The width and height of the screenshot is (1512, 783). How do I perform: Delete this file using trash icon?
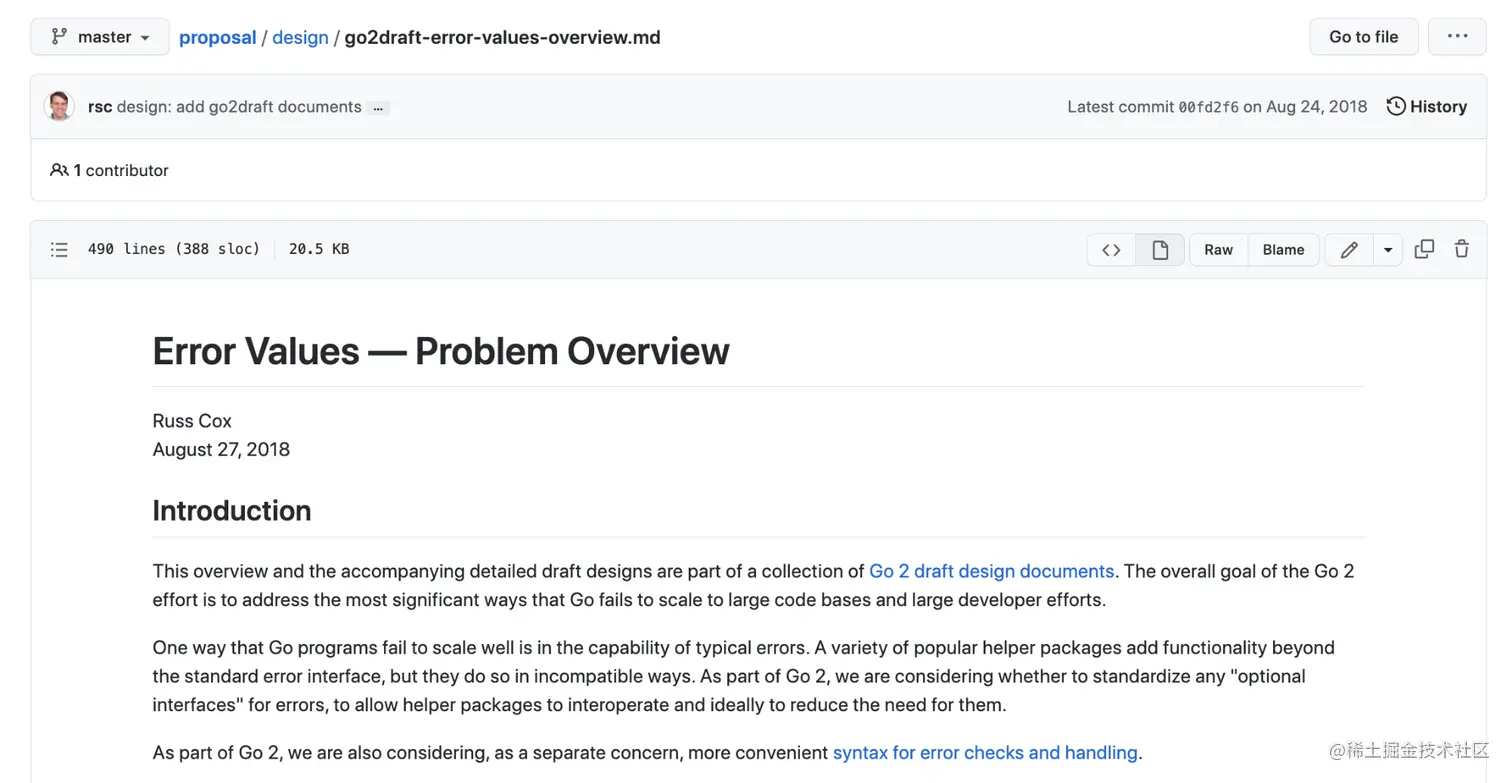[1462, 250]
